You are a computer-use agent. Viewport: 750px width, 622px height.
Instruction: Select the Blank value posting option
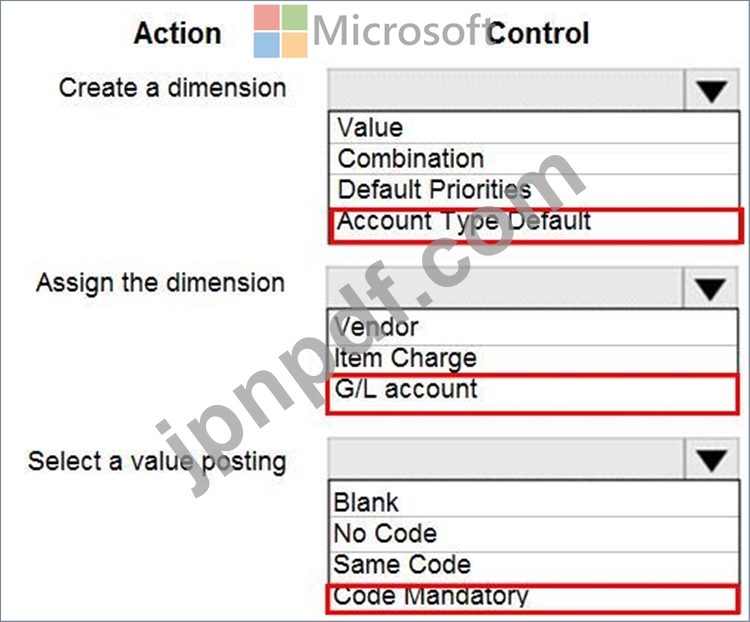tap(534, 500)
